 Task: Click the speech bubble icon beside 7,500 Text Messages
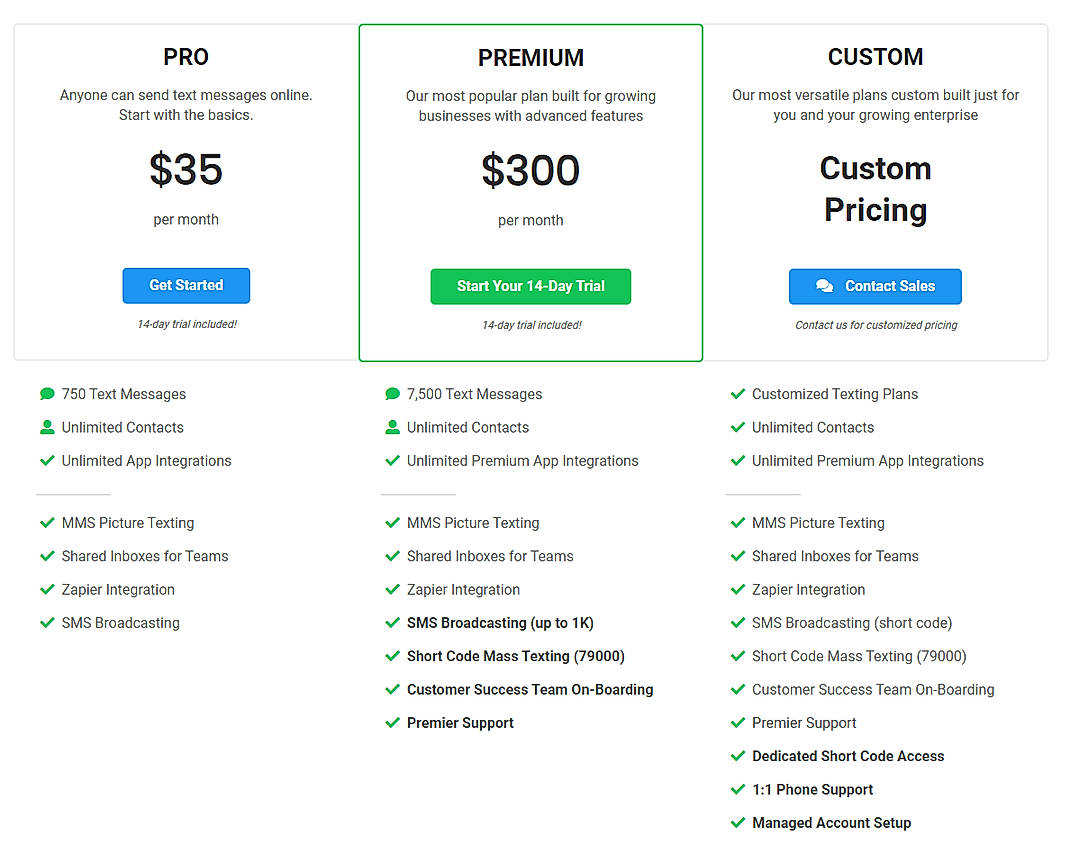(392, 394)
